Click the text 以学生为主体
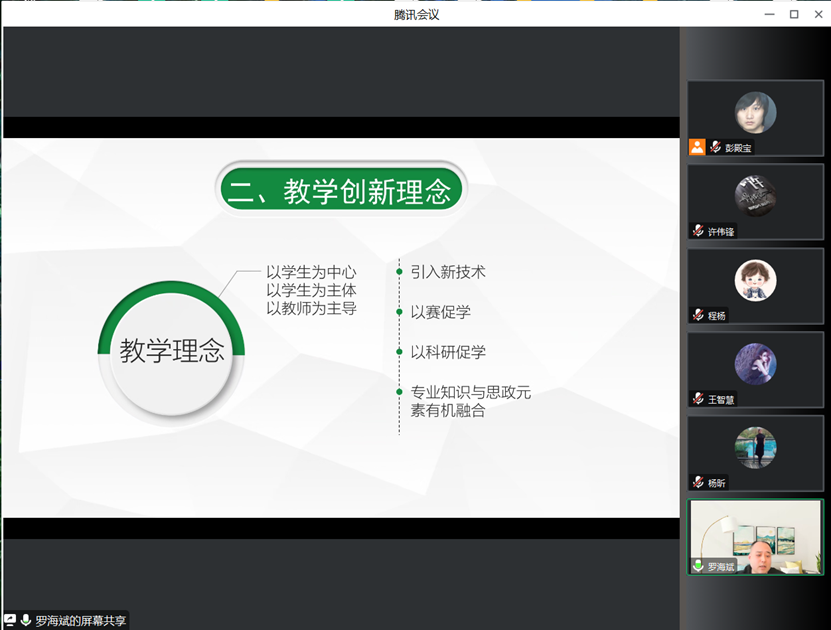The width and height of the screenshot is (831, 630). pyautogui.click(x=312, y=290)
